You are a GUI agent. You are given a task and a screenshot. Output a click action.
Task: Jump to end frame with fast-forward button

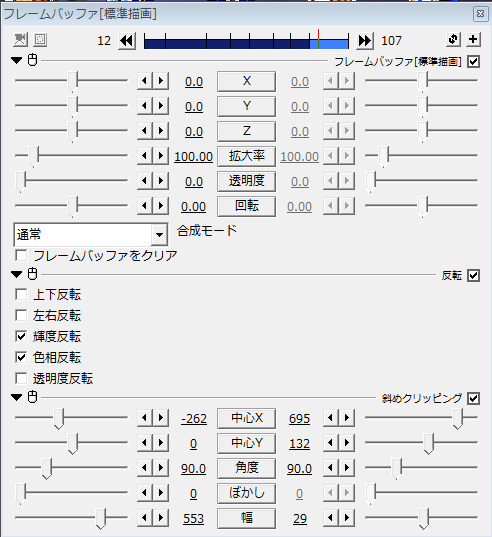tap(365, 41)
